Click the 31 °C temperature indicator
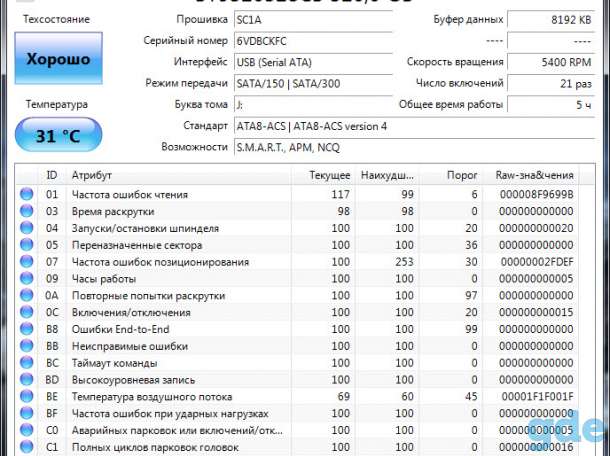Screen dimensions: 610x456 (x=58, y=135)
